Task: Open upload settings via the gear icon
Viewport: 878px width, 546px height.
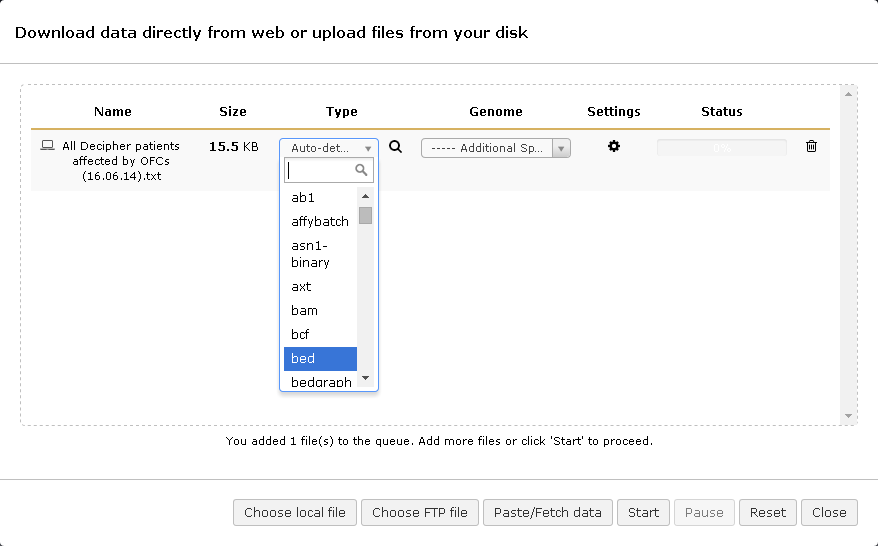Action: 614,146
